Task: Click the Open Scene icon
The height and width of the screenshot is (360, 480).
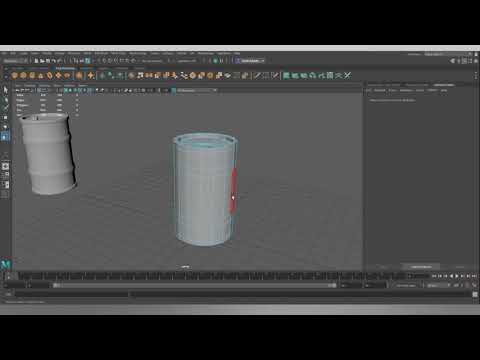Action: coord(42,61)
